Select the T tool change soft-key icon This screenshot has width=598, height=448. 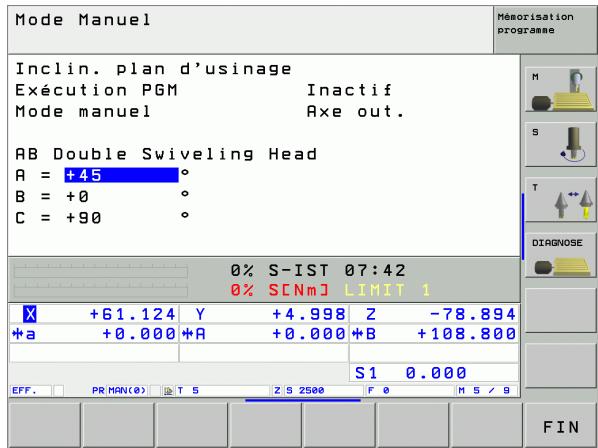point(560,200)
